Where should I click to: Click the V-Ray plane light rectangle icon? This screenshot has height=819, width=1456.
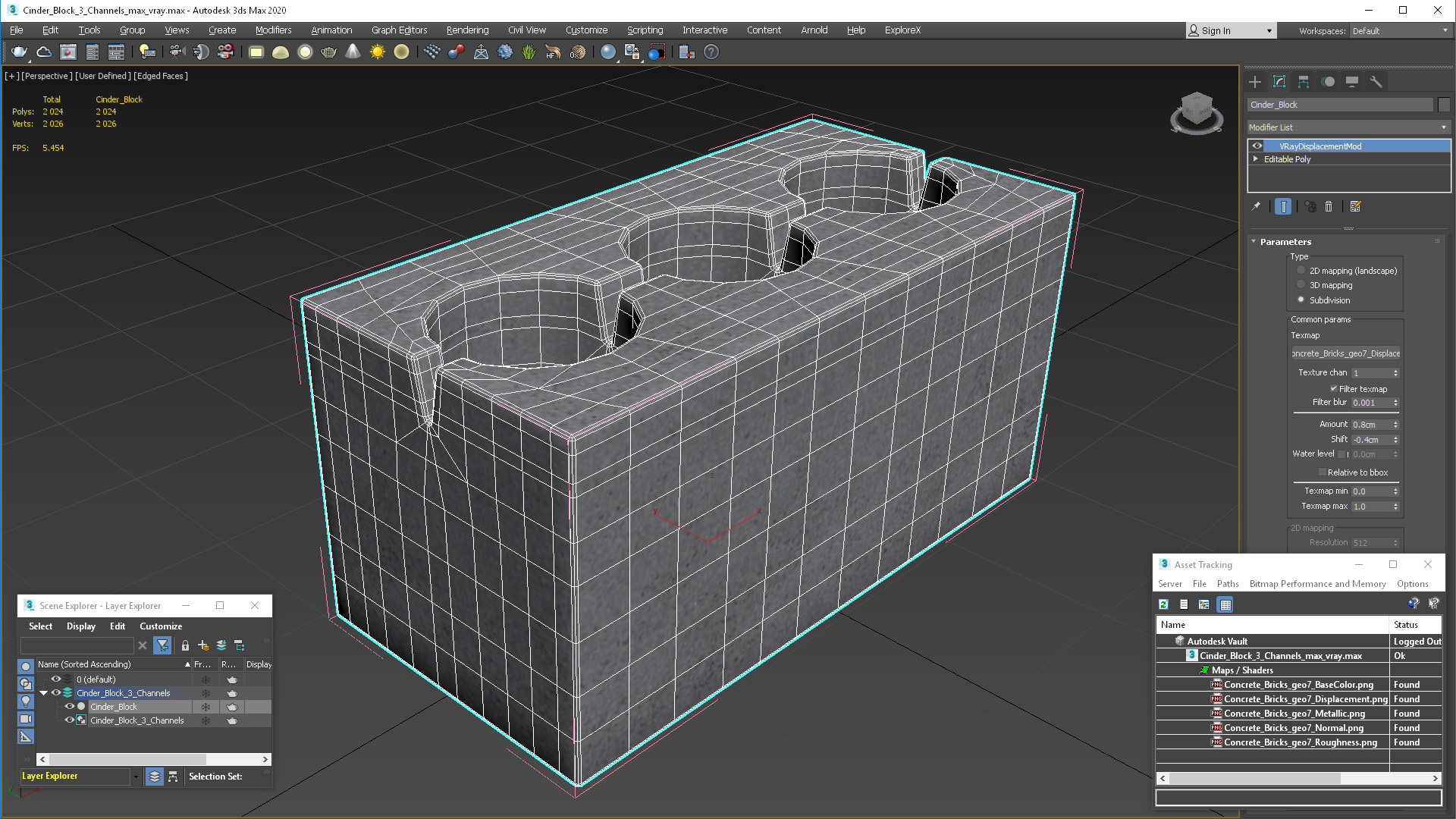click(256, 52)
